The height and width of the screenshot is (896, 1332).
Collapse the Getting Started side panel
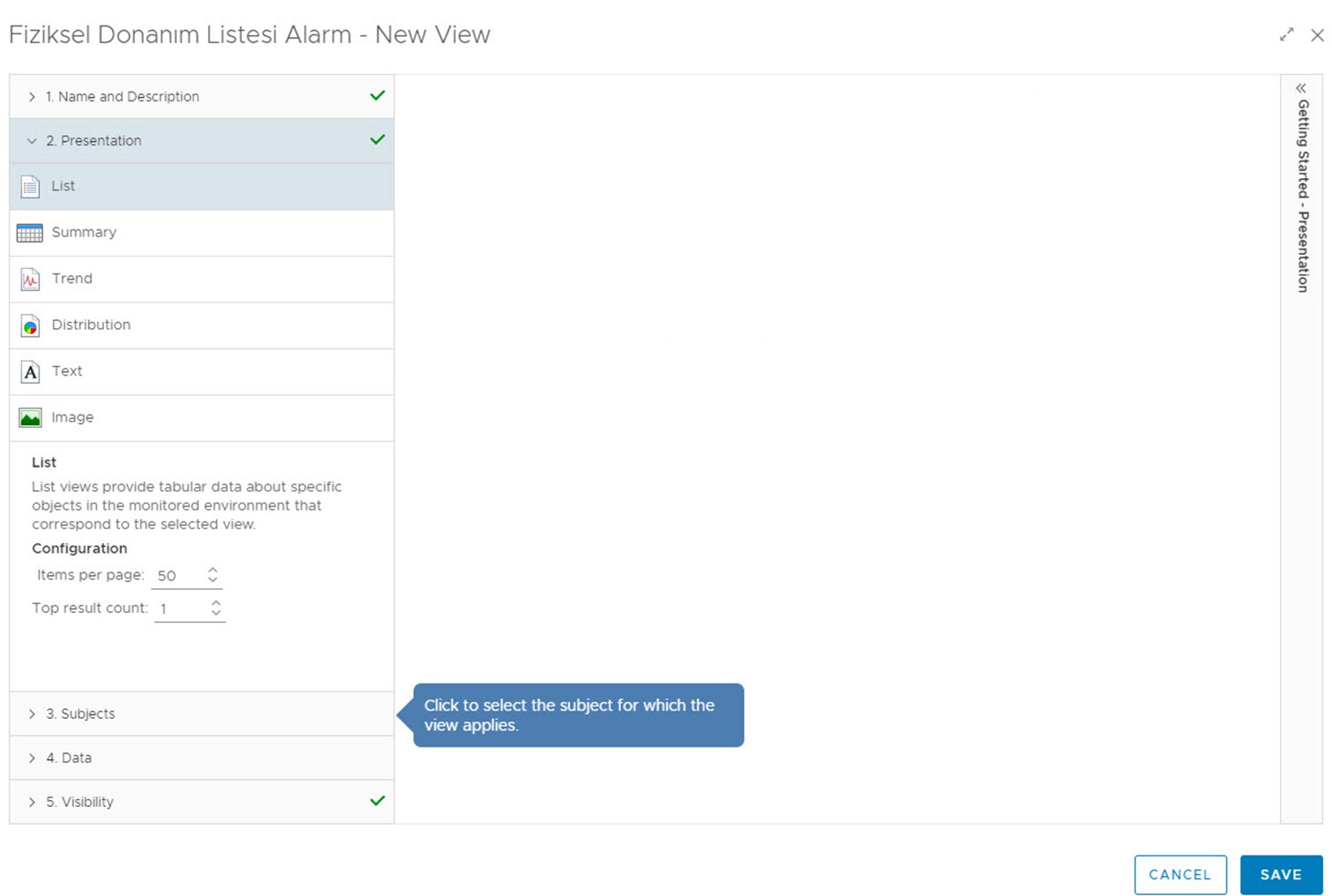[1300, 88]
